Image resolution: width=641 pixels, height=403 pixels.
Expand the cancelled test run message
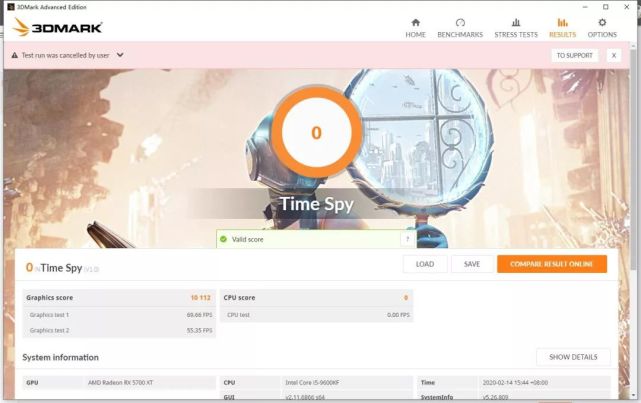120,55
